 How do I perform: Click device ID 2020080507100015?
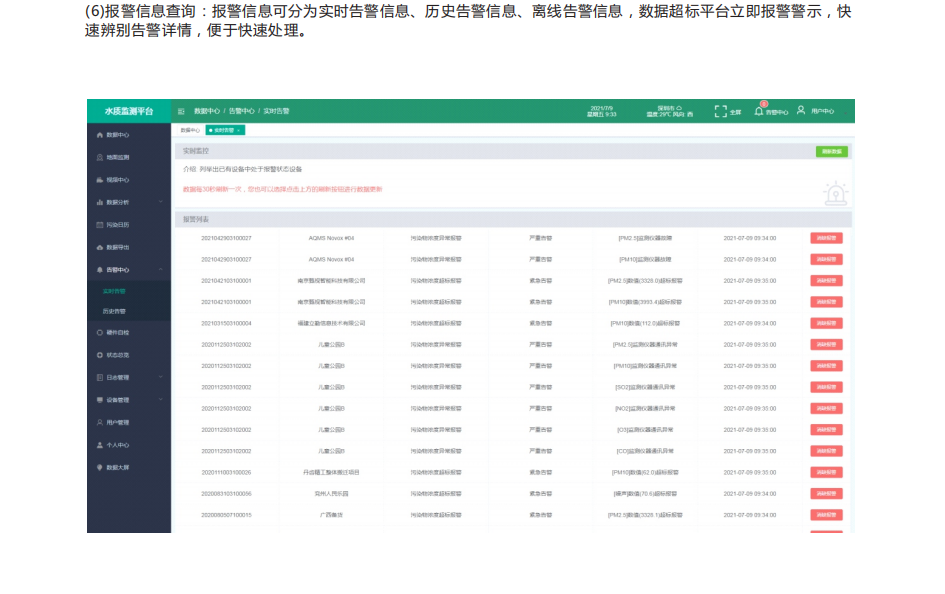(227, 515)
